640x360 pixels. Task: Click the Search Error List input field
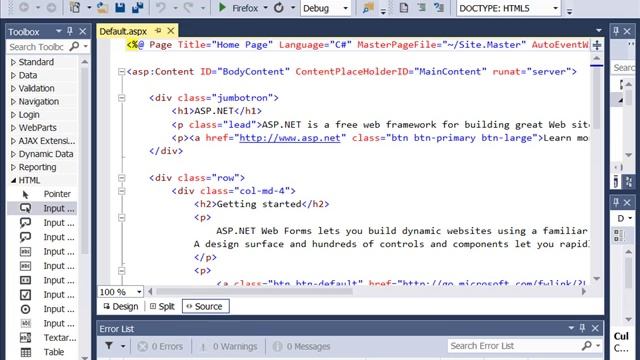tap(513, 346)
